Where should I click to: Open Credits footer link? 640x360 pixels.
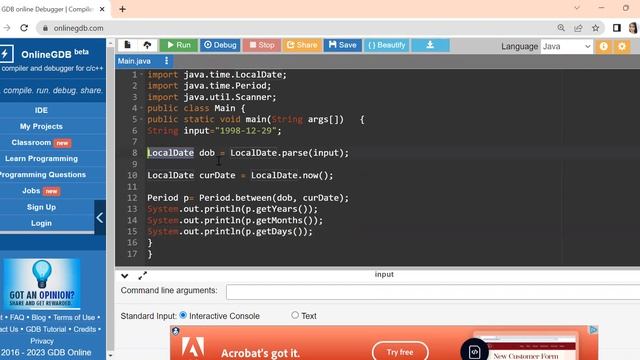[84, 329]
